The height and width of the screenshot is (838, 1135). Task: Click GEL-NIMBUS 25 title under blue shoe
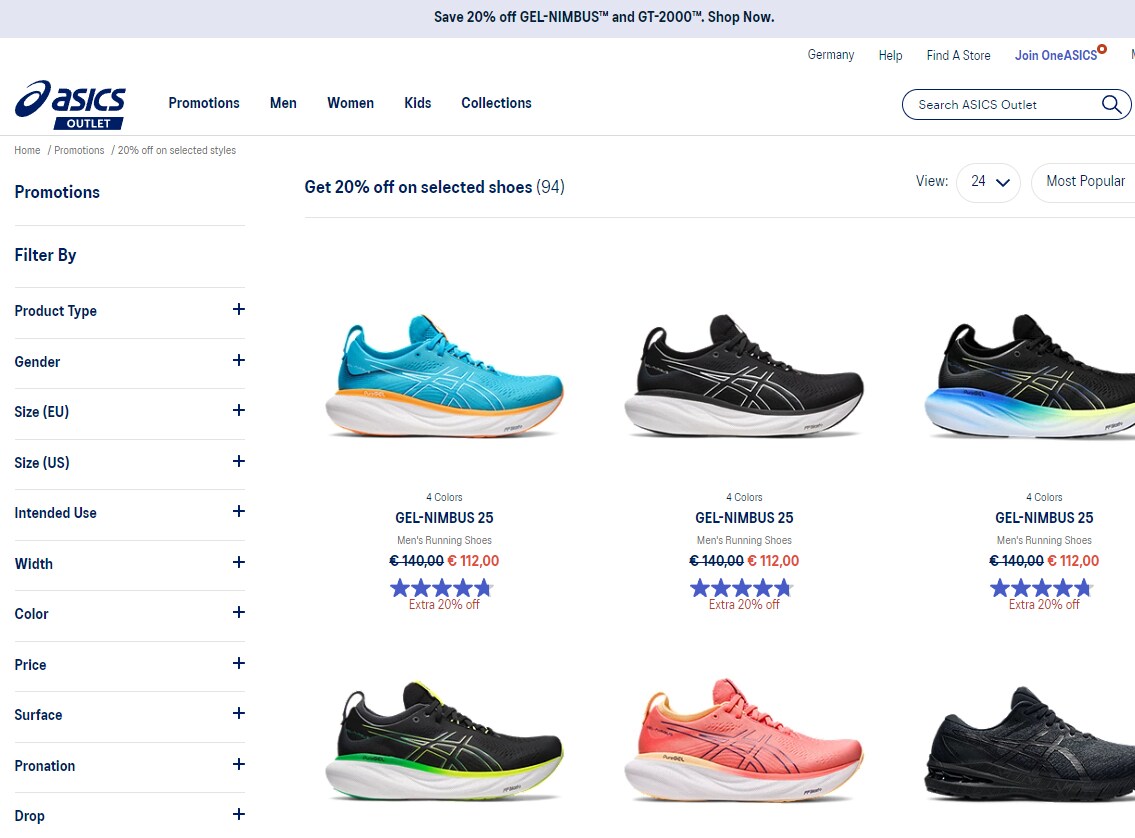point(444,517)
